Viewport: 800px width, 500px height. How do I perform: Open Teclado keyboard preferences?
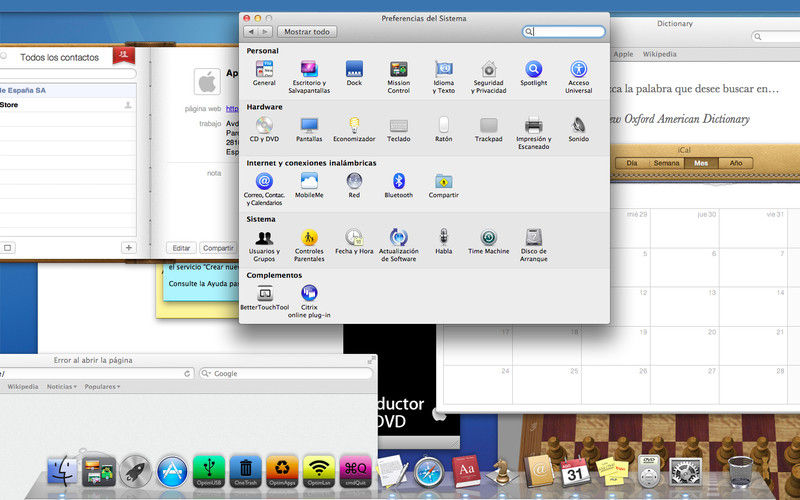(398, 130)
